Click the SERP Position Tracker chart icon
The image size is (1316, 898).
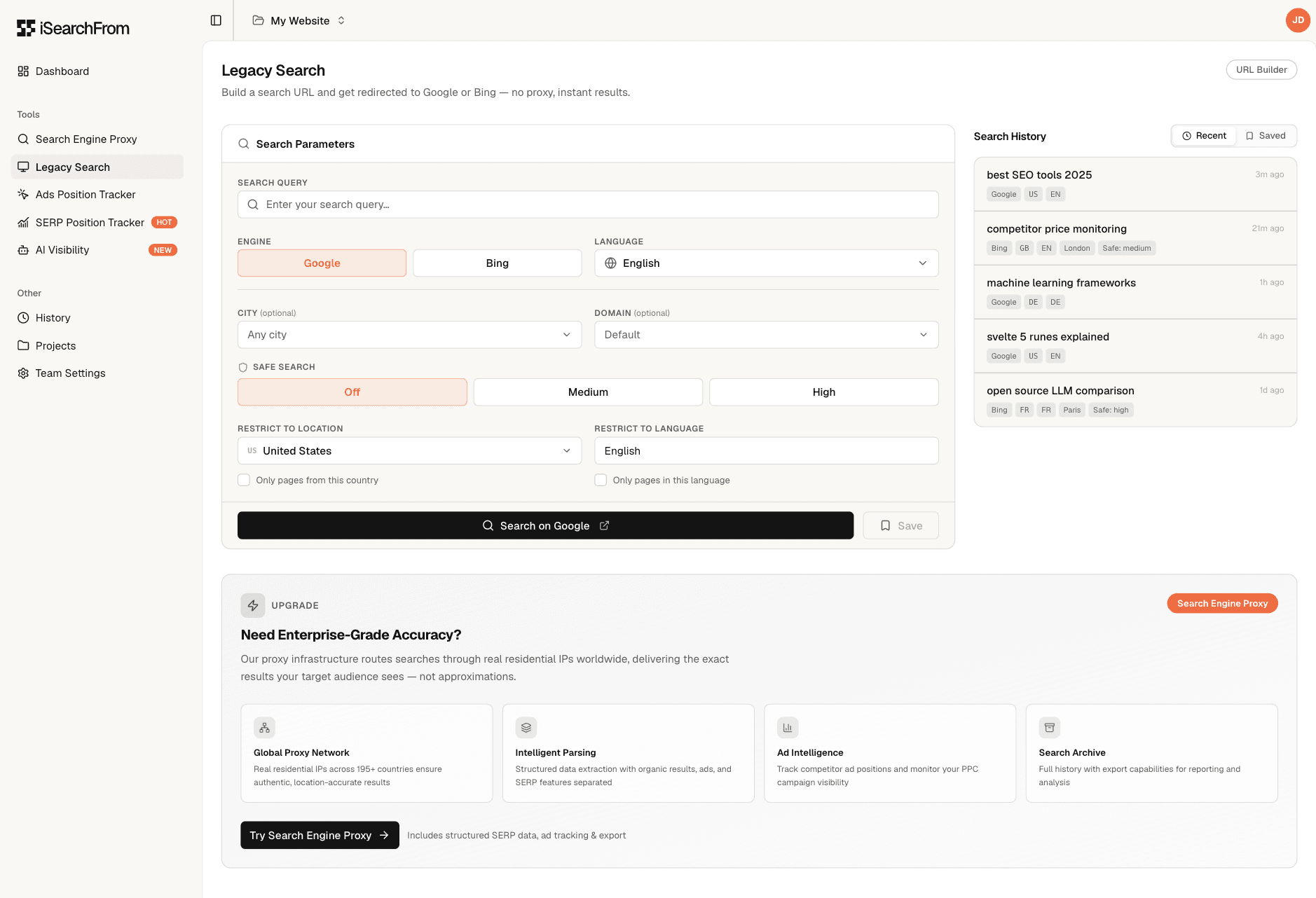pyautogui.click(x=23, y=223)
